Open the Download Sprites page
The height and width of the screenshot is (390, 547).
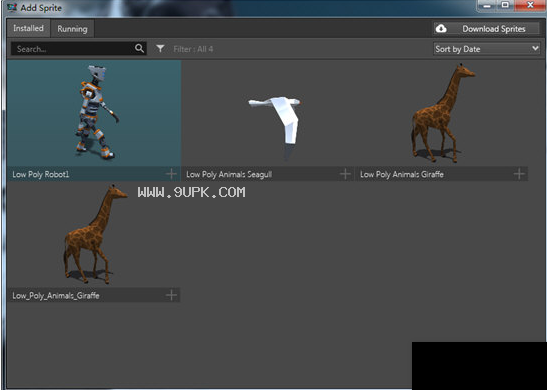pos(486,29)
